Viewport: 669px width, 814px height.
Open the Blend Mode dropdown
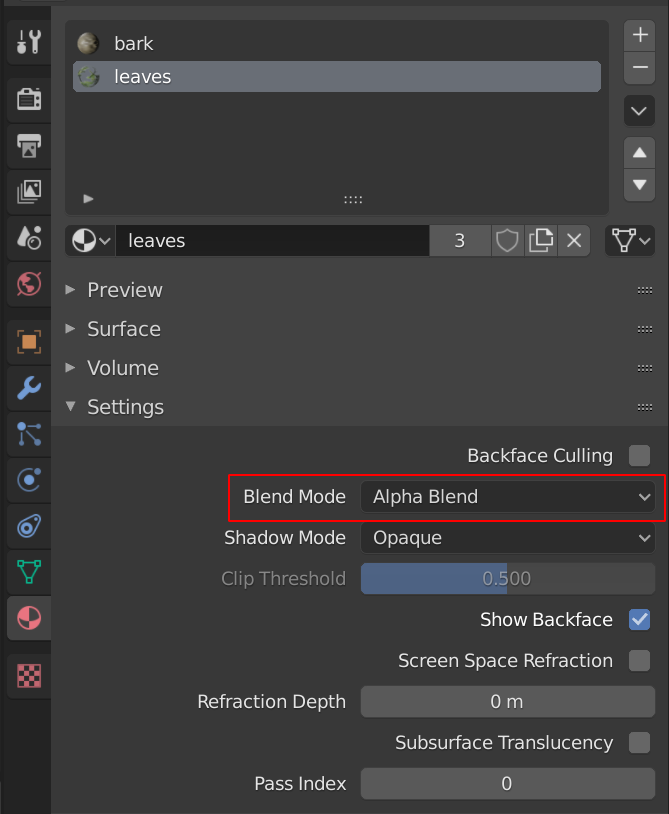tap(507, 497)
